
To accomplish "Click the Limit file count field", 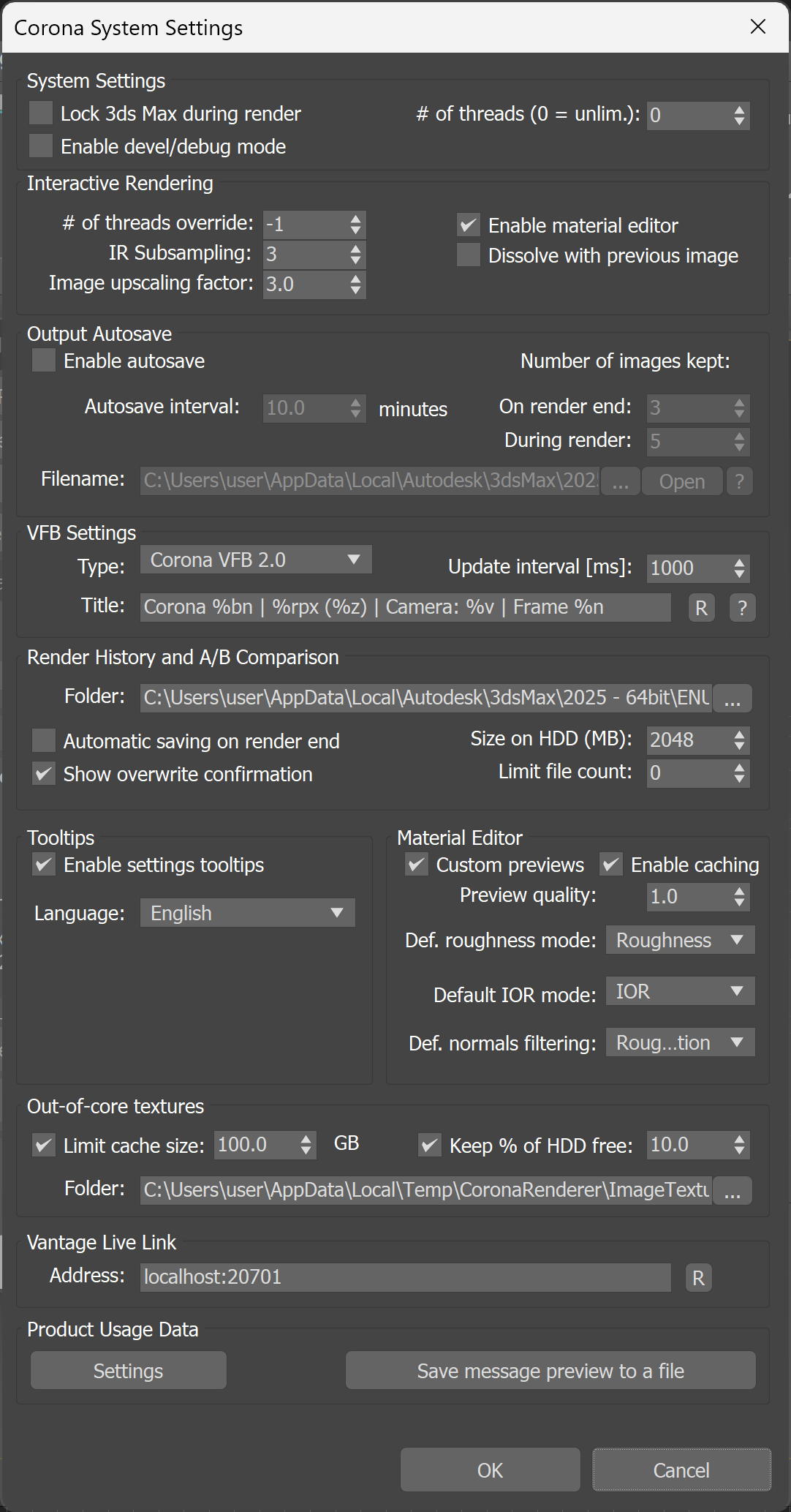I will [689, 773].
